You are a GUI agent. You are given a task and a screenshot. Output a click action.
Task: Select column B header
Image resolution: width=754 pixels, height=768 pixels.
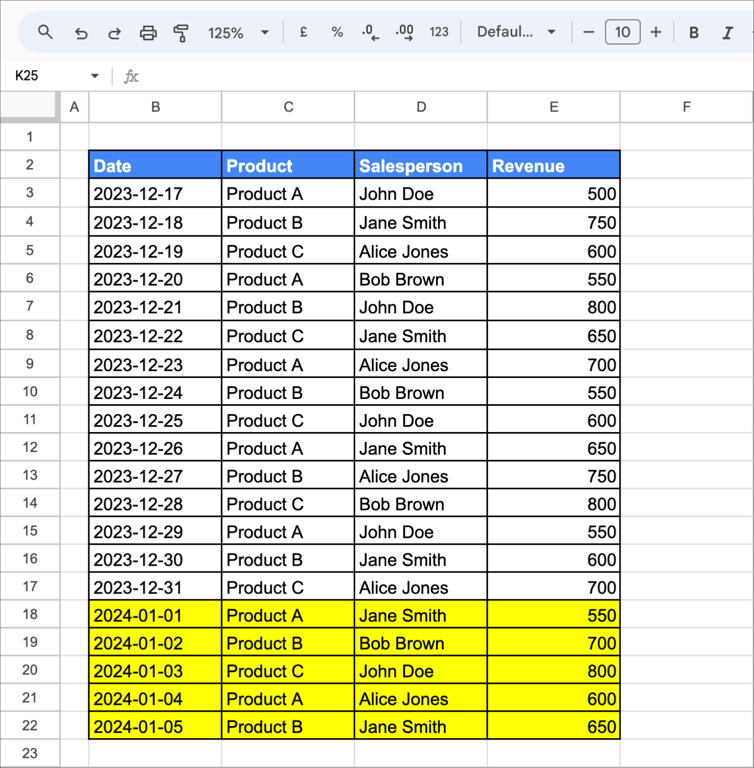point(155,107)
